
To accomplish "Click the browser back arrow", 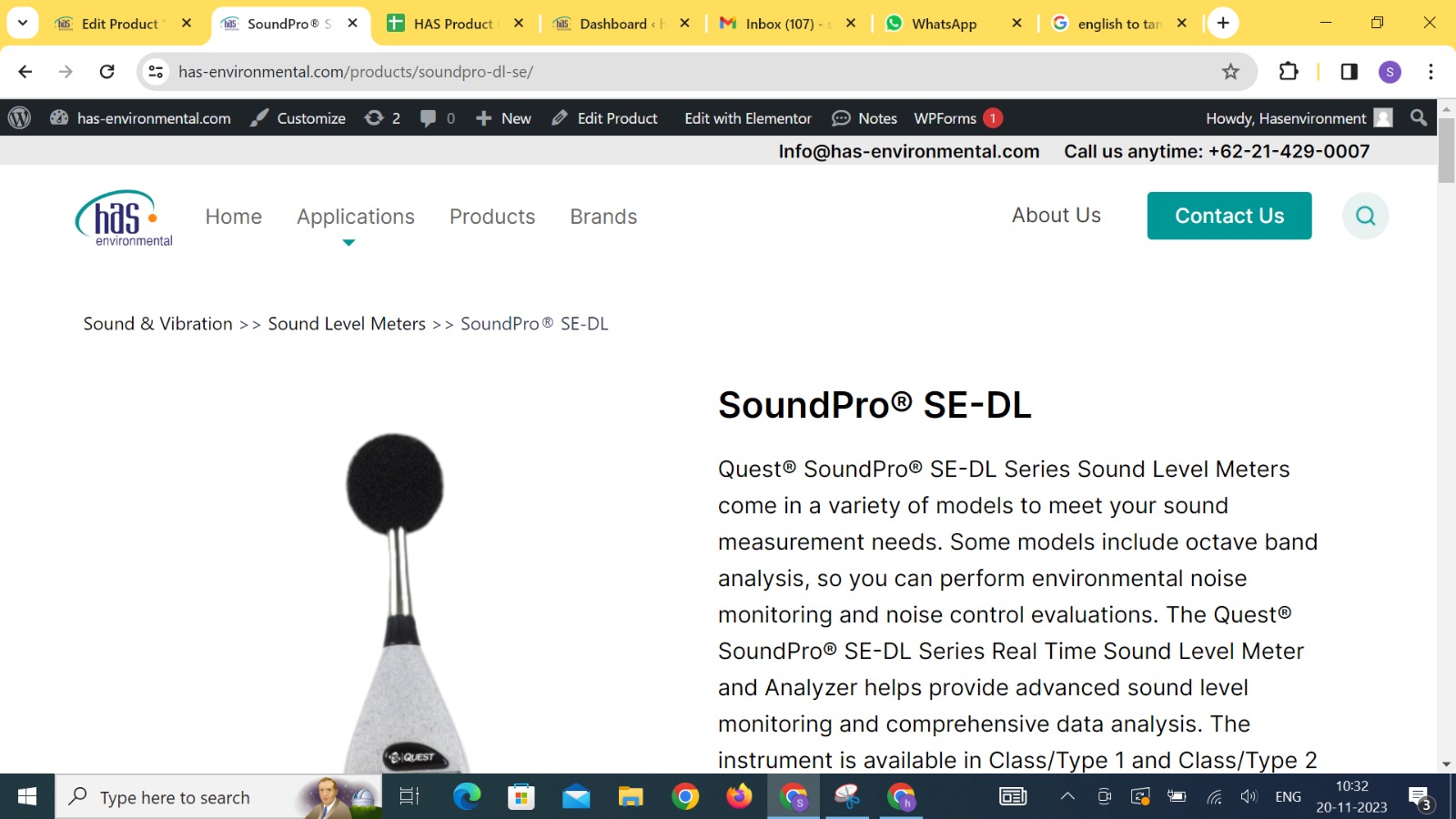I will (x=25, y=71).
